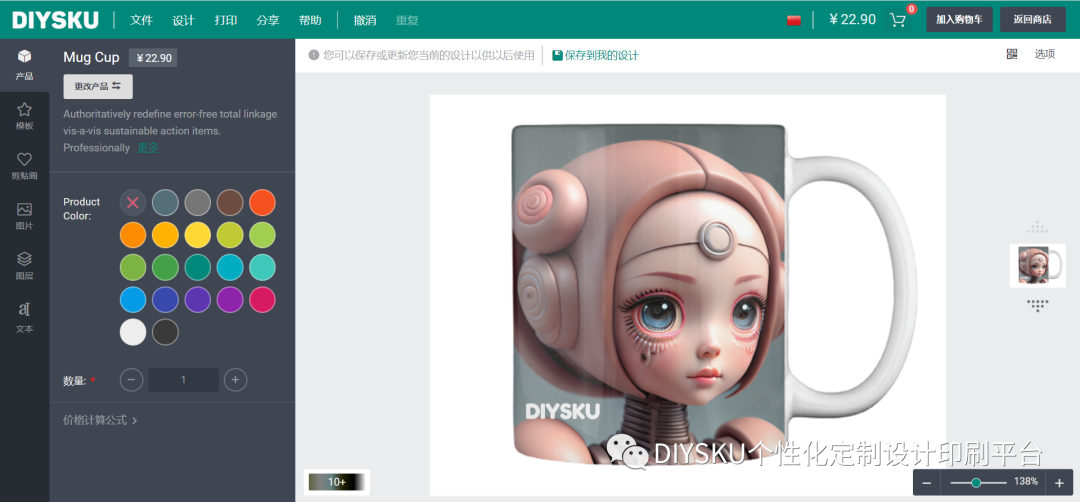Open the 剪贴画 clipart heart tab
This screenshot has height=502, width=1080.
click(x=24, y=166)
